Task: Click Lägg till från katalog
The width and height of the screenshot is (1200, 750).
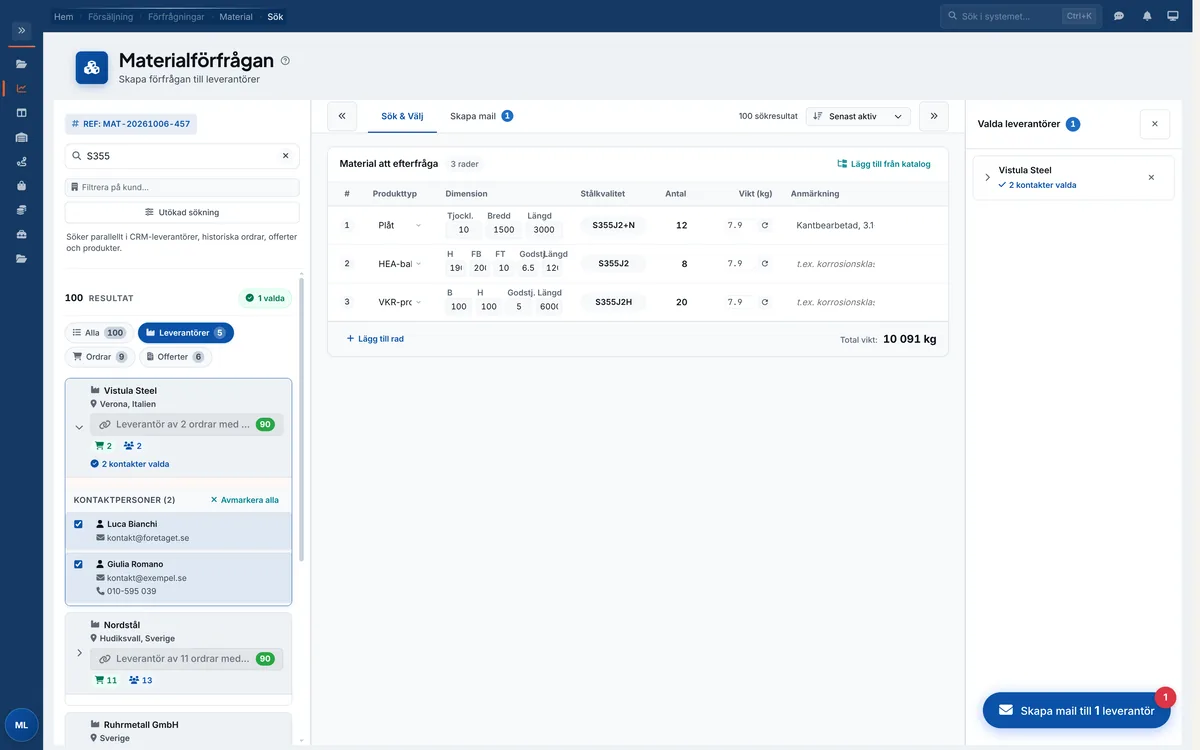Action: (x=884, y=164)
